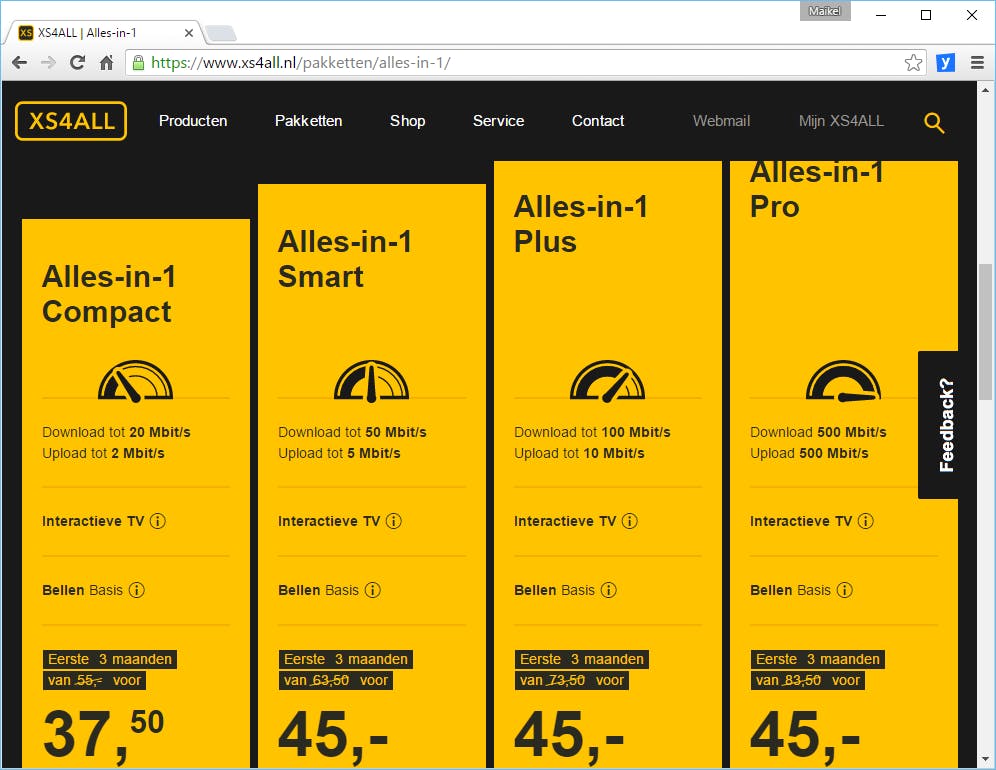Reload the page with the refresh icon

click(77, 62)
